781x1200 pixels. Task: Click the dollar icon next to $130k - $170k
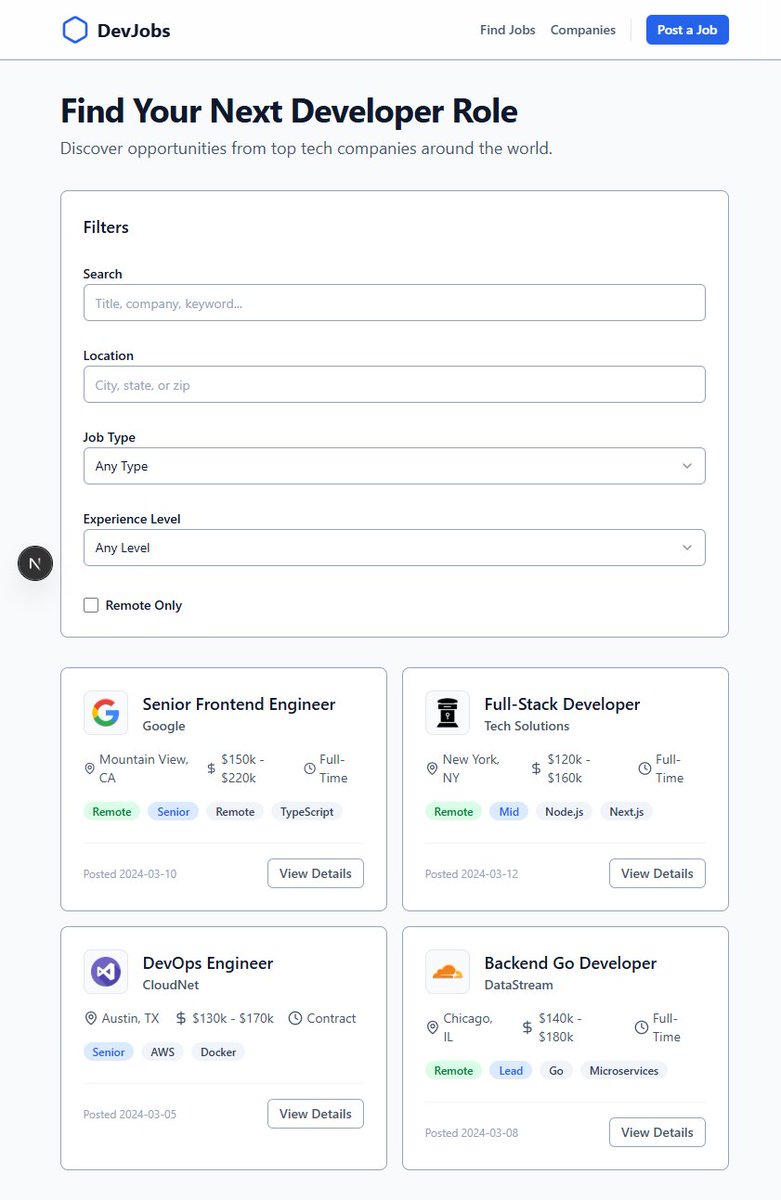(x=181, y=1018)
